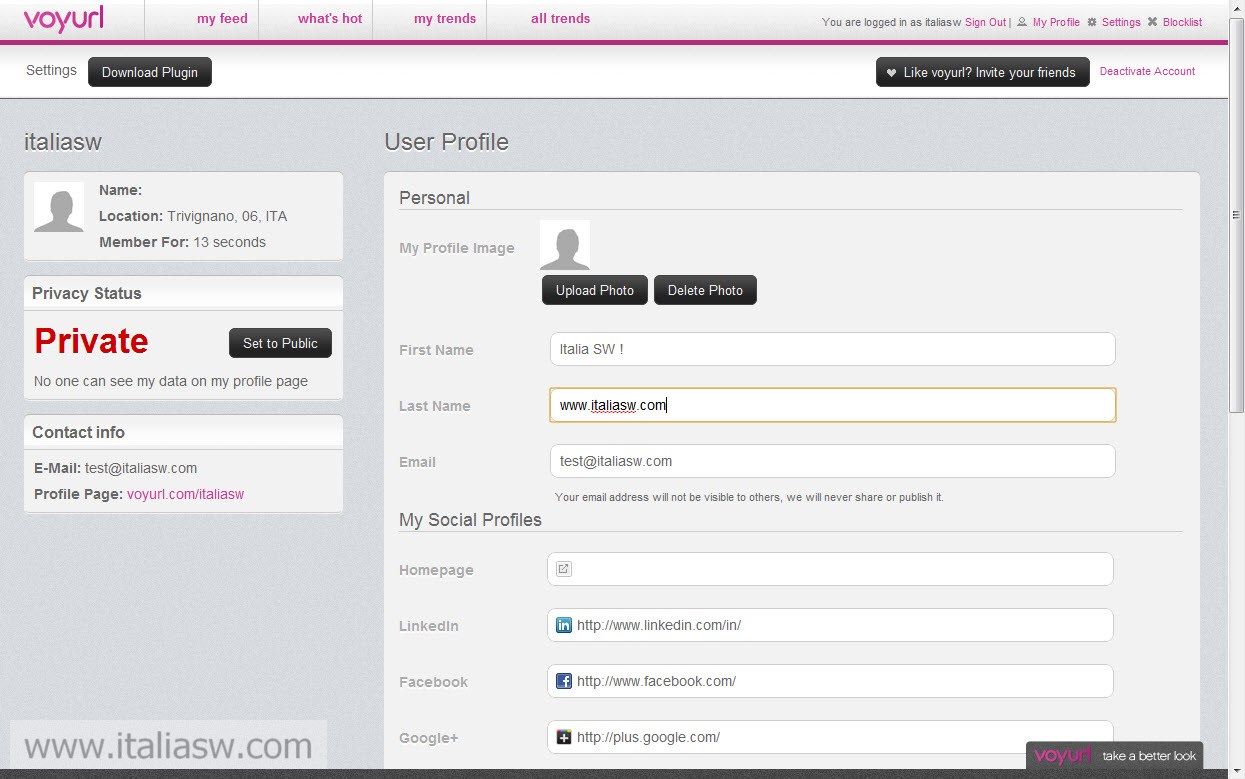Click the Sign Out link
This screenshot has width=1245, height=779.
[x=985, y=22]
